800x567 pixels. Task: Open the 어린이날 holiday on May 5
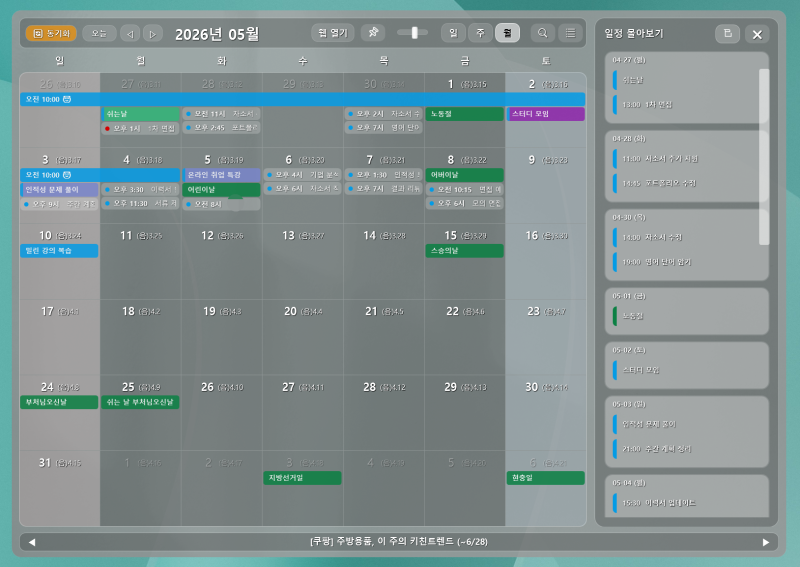221,189
